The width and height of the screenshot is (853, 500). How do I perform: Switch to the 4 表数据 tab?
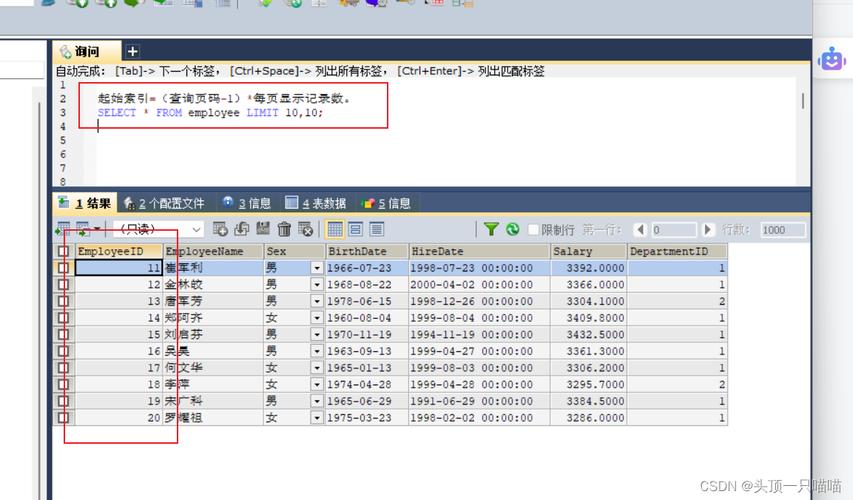[x=316, y=203]
